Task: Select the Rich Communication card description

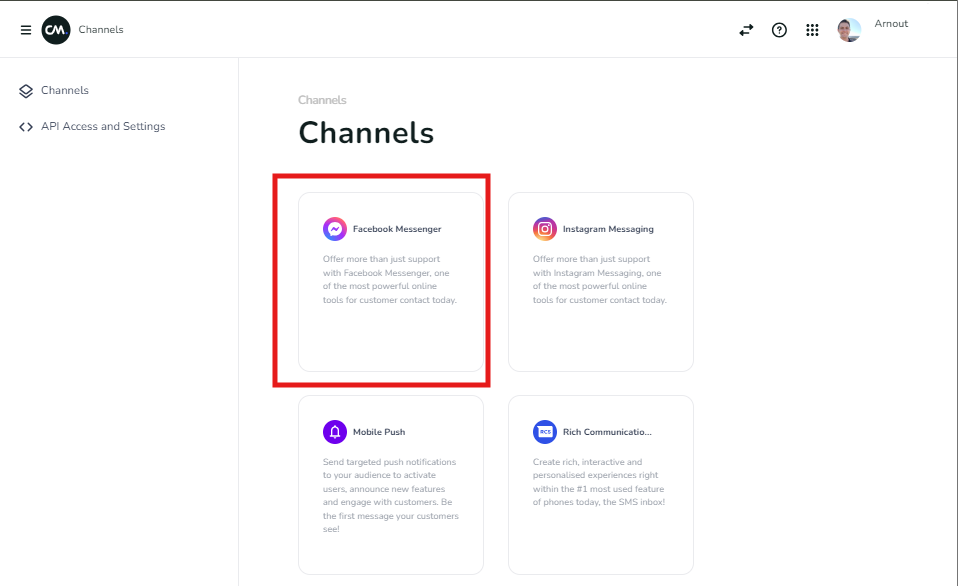Action: coord(599,482)
